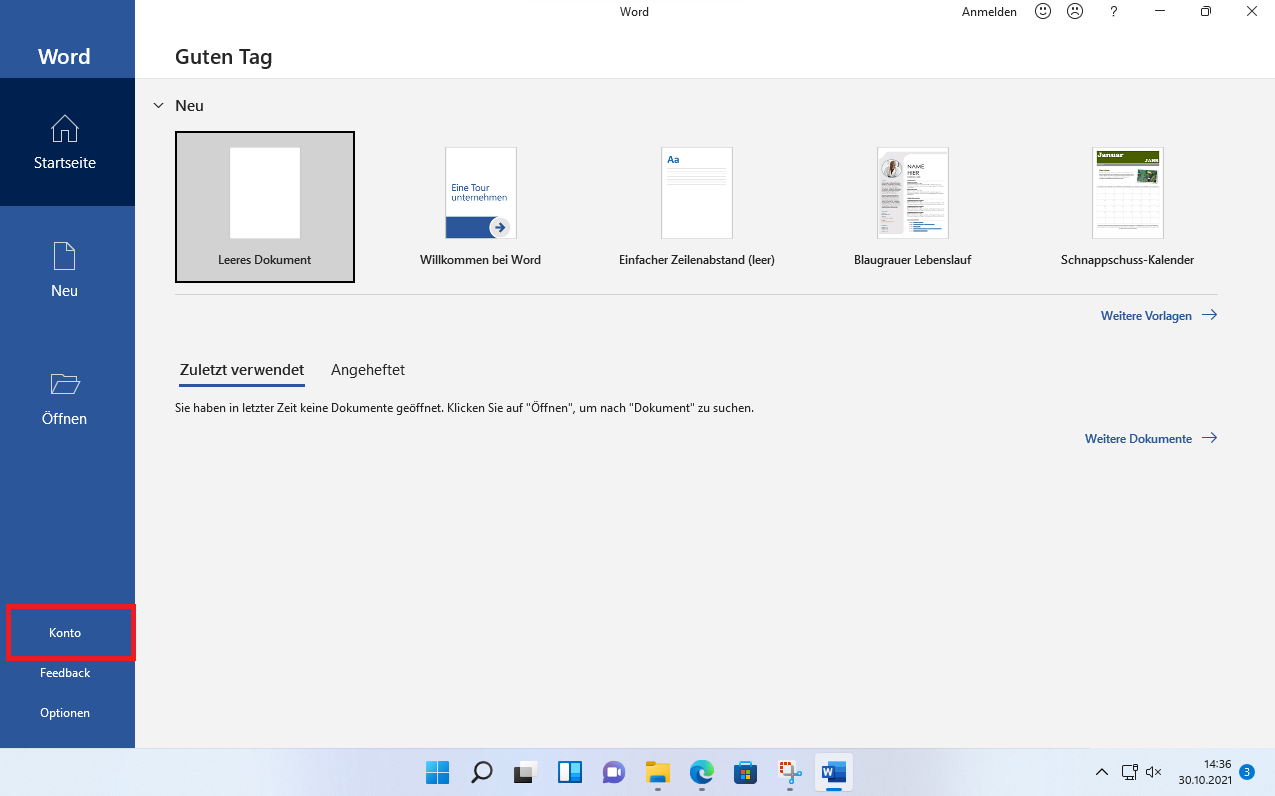
Task: Mute speaker icon in system tray
Action: click(x=1153, y=772)
